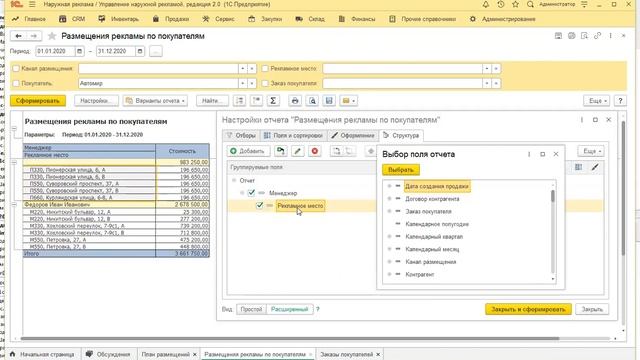Click the collapse groups icon before the sigma
Image resolution: width=640 pixels, height=360 pixels.
tap(256, 100)
